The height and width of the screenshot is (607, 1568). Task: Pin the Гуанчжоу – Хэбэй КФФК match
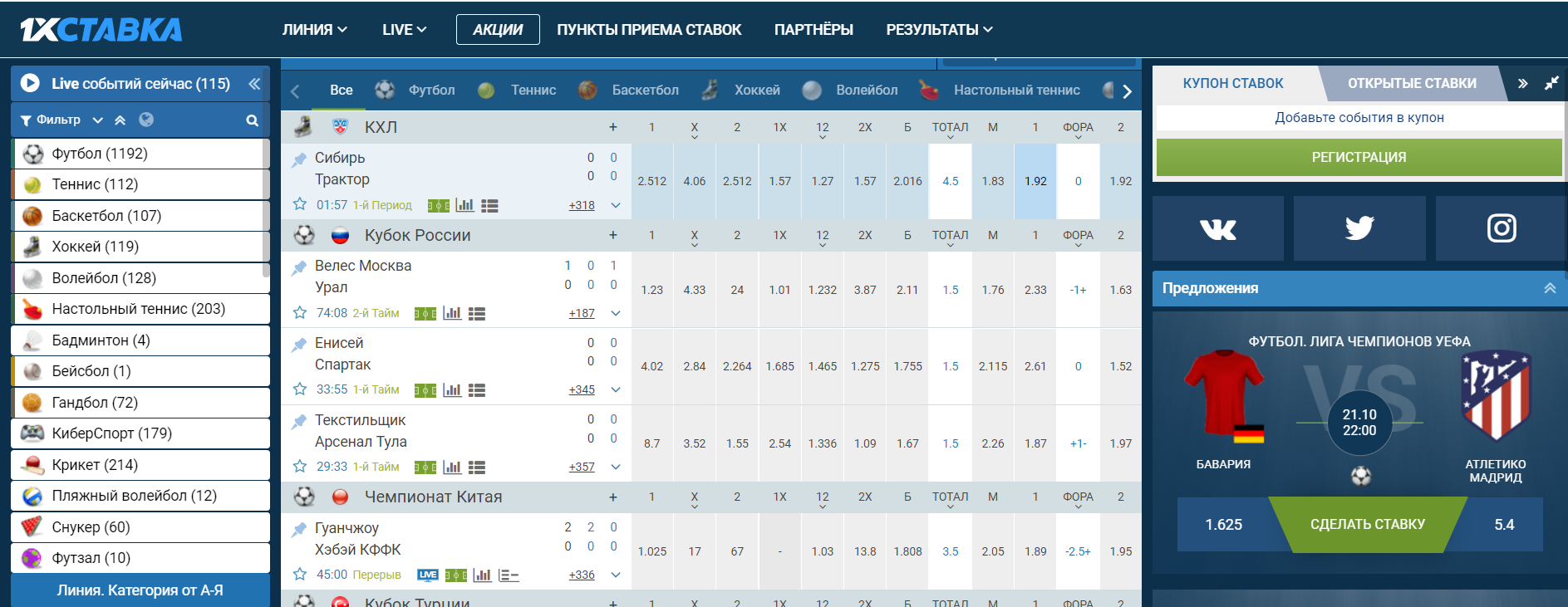299,529
